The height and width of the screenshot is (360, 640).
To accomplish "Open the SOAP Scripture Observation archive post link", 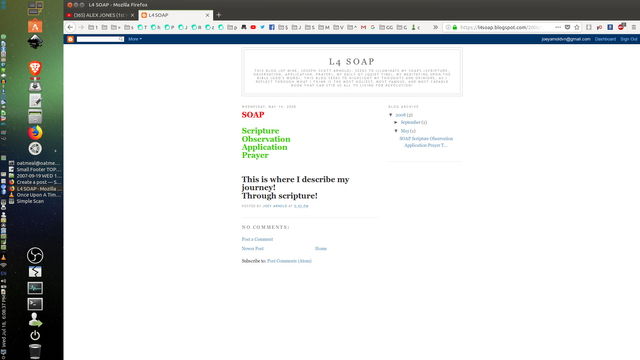I will 426,142.
